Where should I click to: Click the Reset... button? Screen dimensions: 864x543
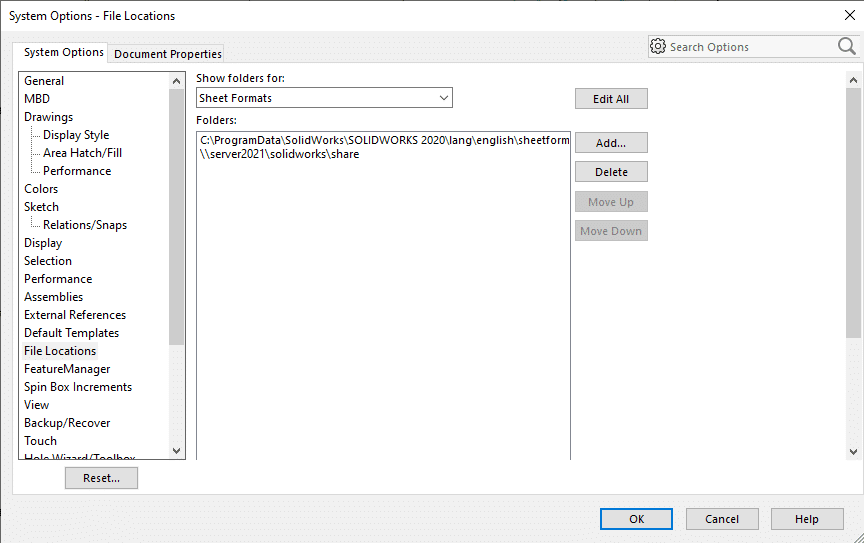[101, 478]
